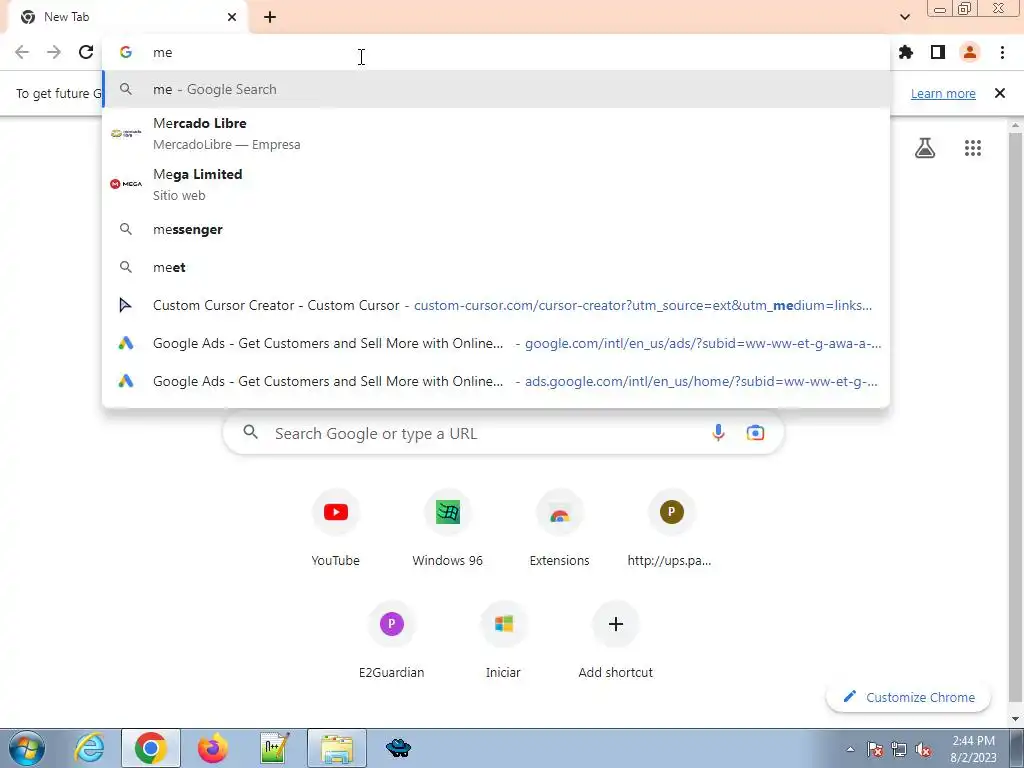
Task: Open Windows 96 shortcut
Action: click(447, 528)
